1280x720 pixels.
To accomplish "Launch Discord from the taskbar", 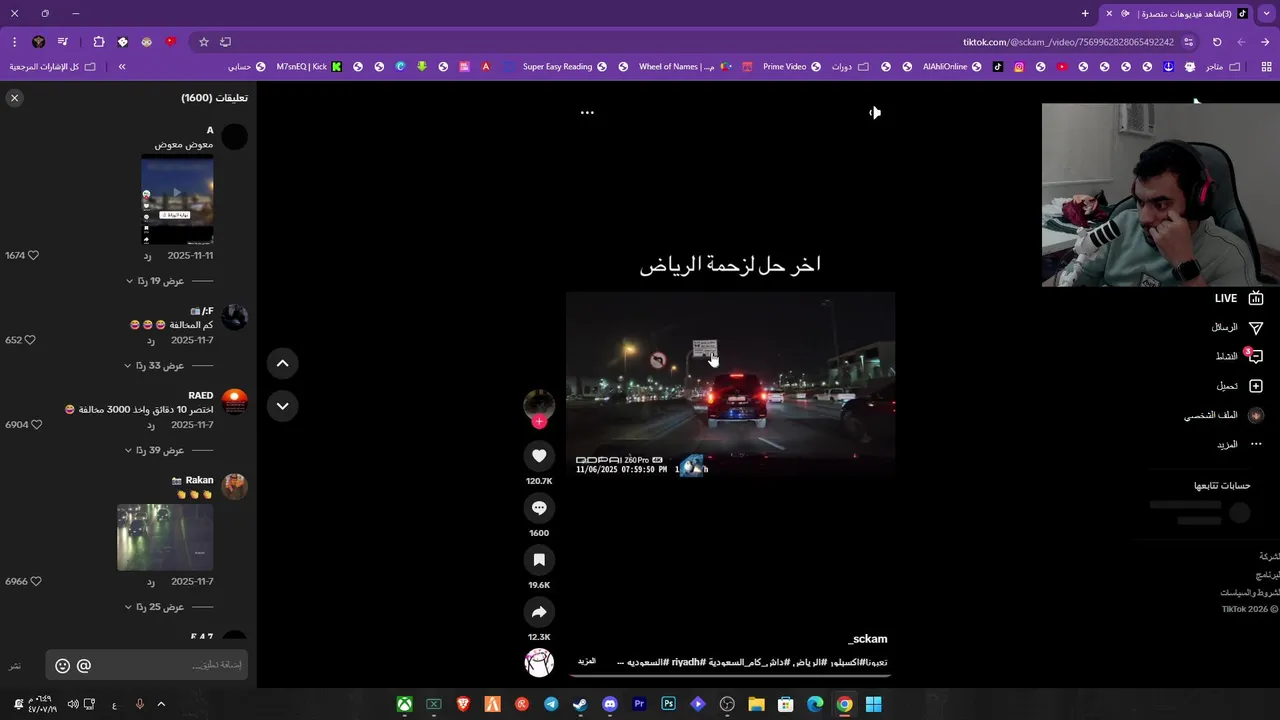I will (610, 704).
